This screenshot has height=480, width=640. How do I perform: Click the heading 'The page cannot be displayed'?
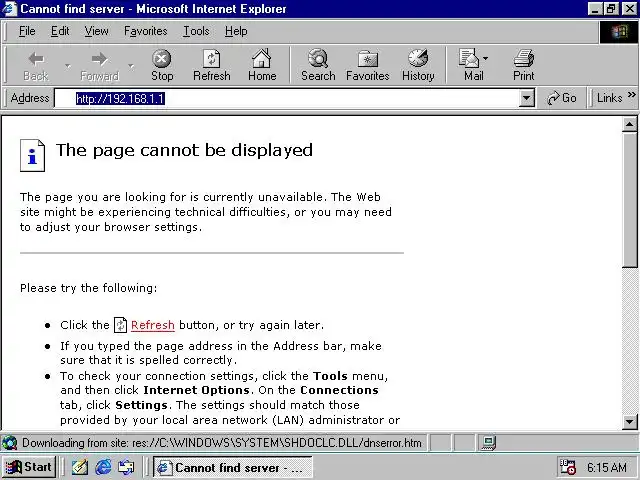184,151
